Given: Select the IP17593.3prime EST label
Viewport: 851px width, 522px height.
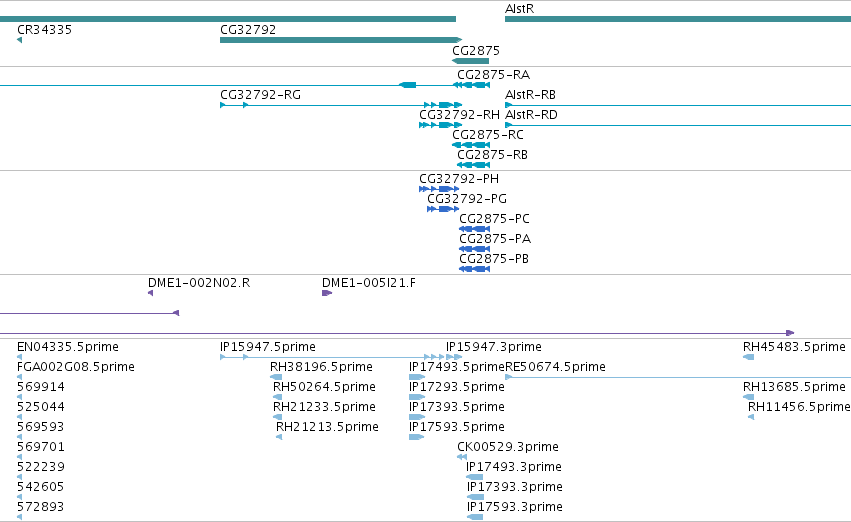Looking at the screenshot, I should point(515,508).
